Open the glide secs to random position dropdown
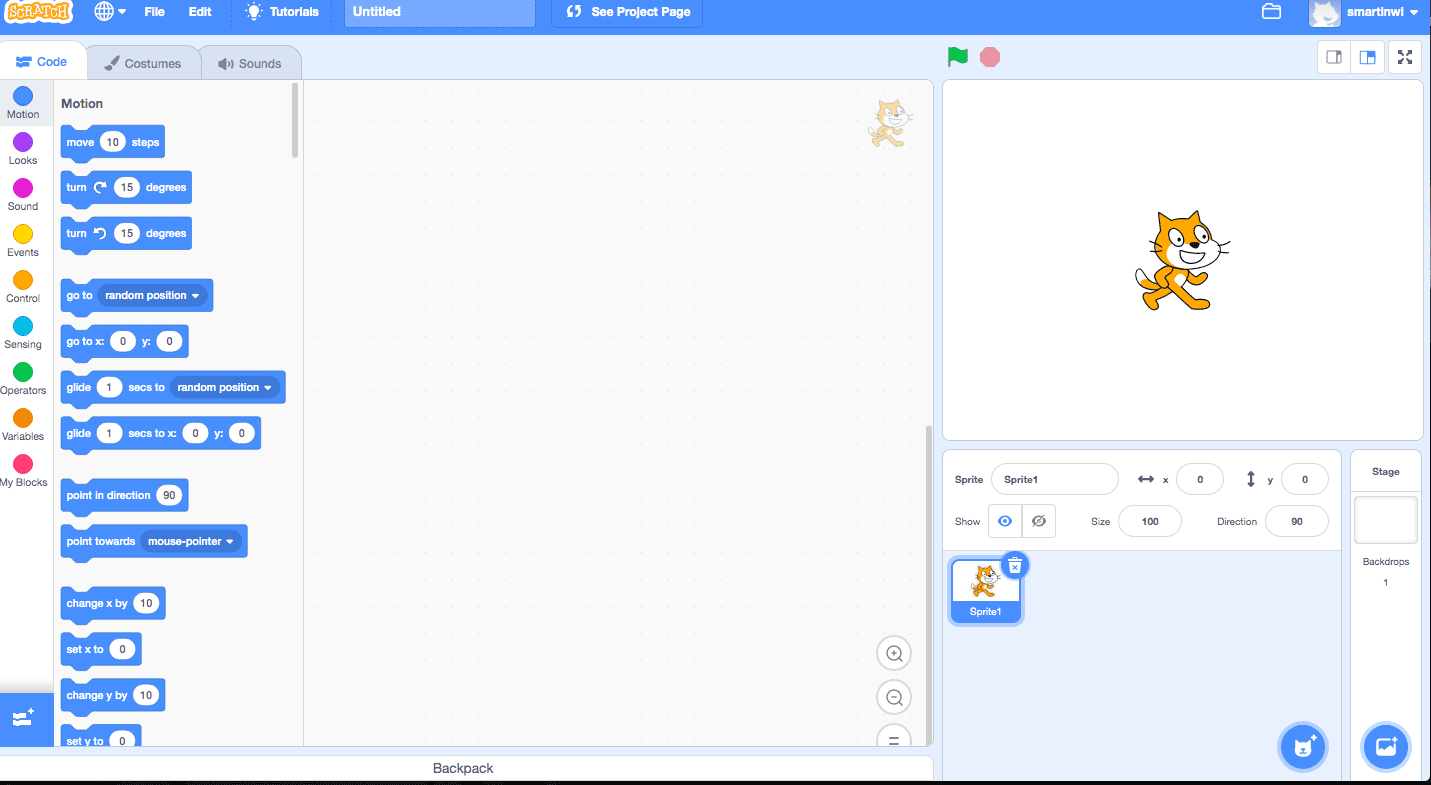The height and width of the screenshot is (785, 1431). tap(224, 388)
